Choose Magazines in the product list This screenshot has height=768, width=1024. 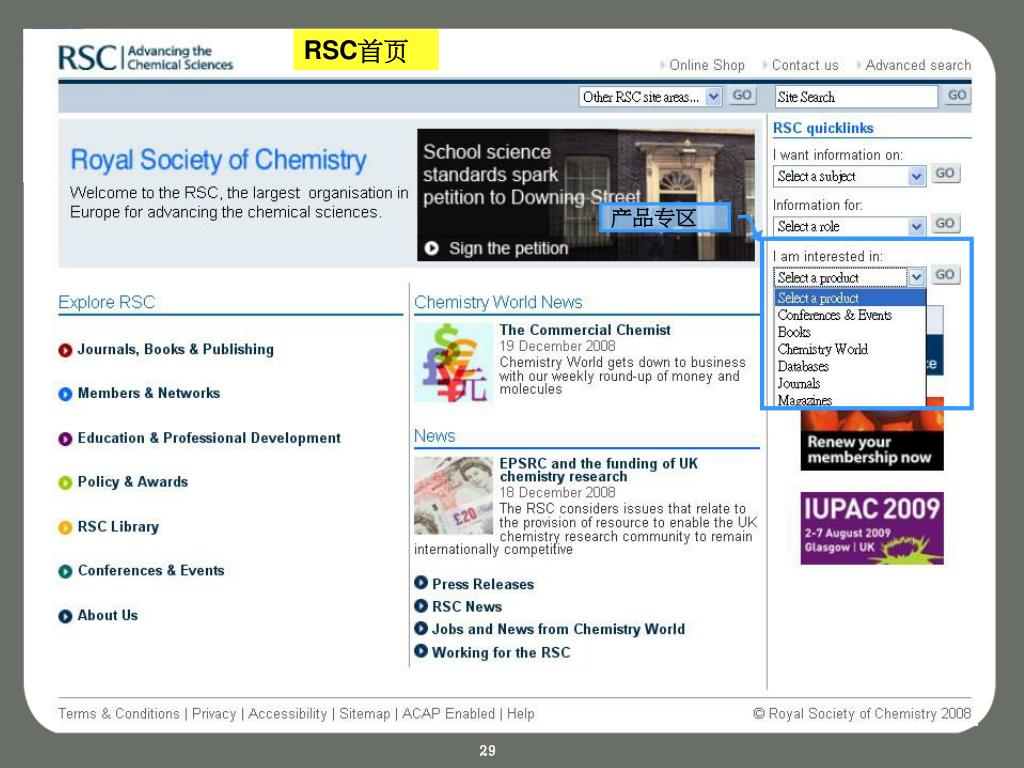pos(850,400)
